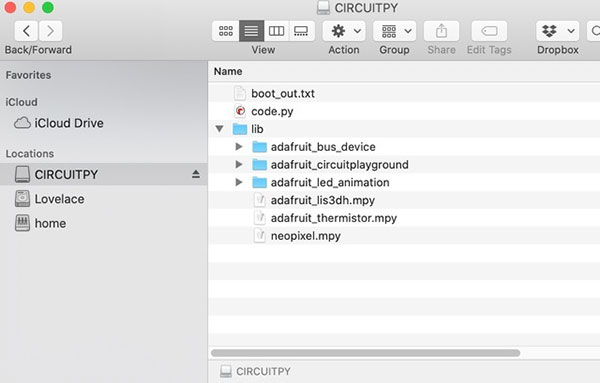Select the boot_out.txt file icon
The width and height of the screenshot is (600, 383).
(x=240, y=93)
